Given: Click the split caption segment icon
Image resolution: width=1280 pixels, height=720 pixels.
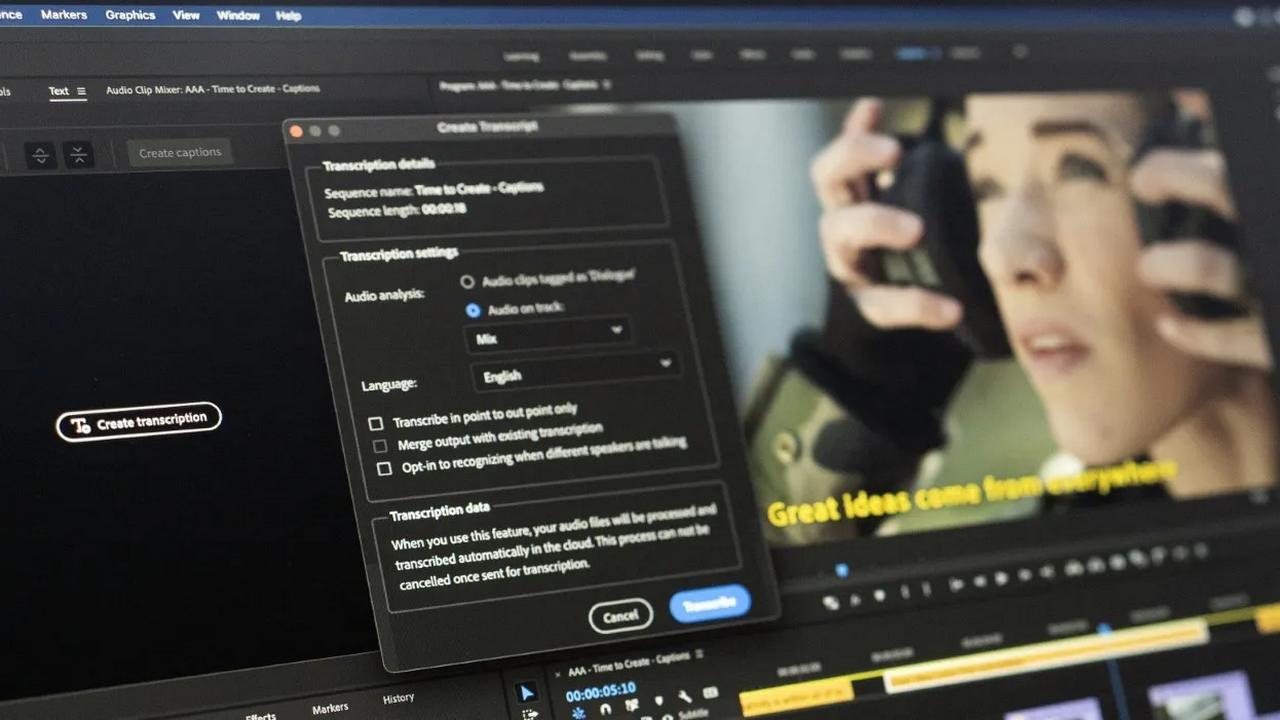Looking at the screenshot, I should click(x=40, y=155).
